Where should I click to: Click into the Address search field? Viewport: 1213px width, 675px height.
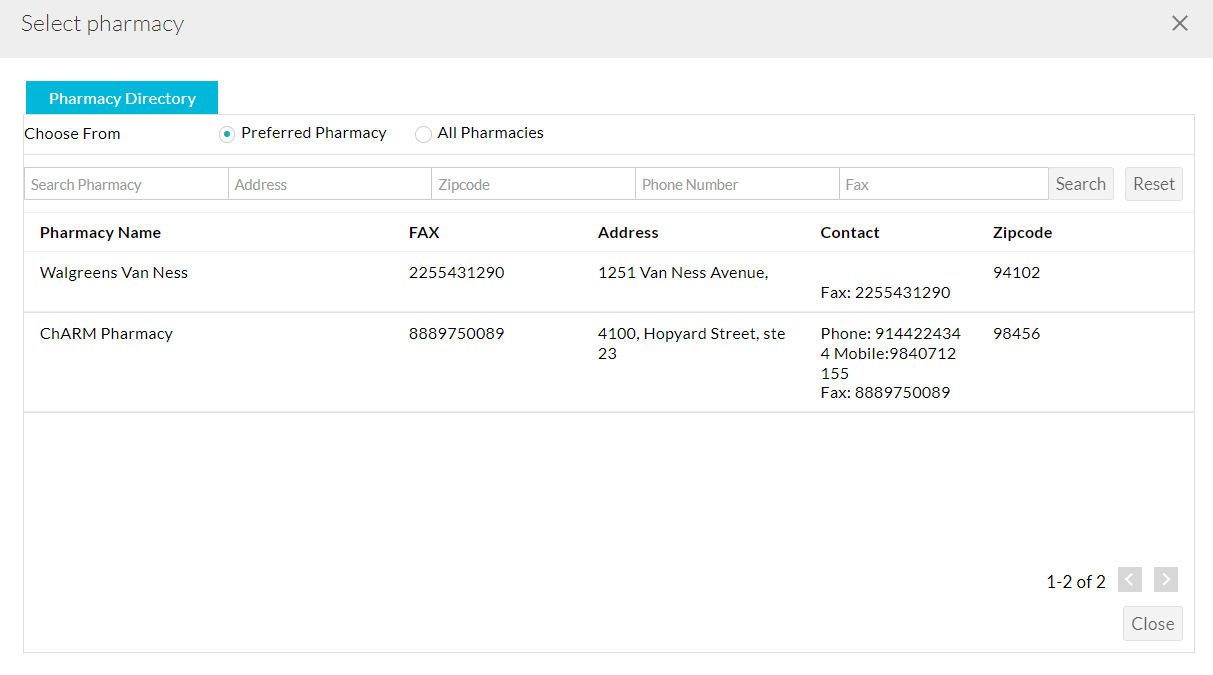330,184
